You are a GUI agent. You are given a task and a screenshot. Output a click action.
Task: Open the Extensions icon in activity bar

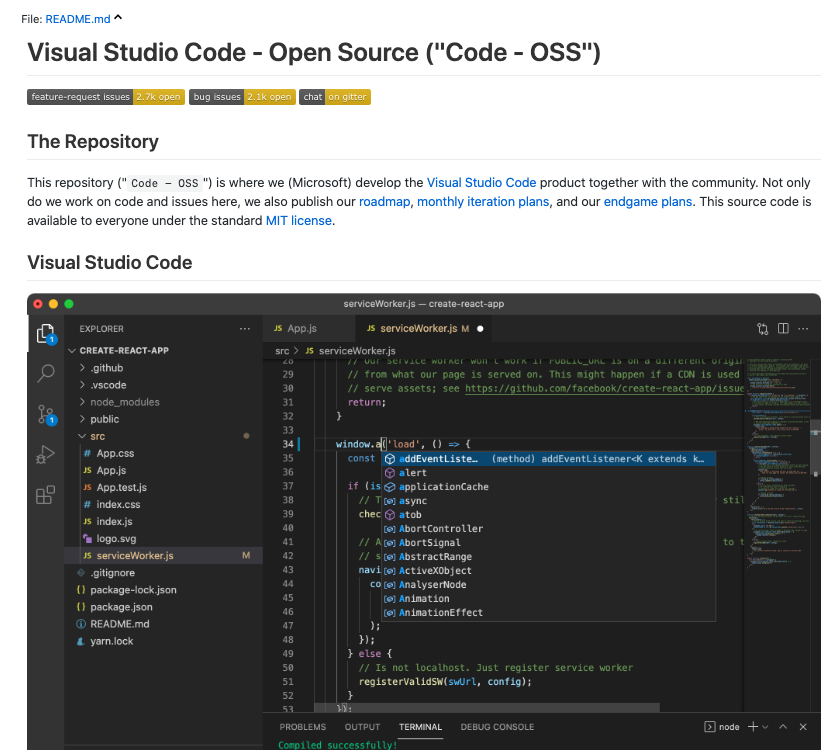point(45,495)
